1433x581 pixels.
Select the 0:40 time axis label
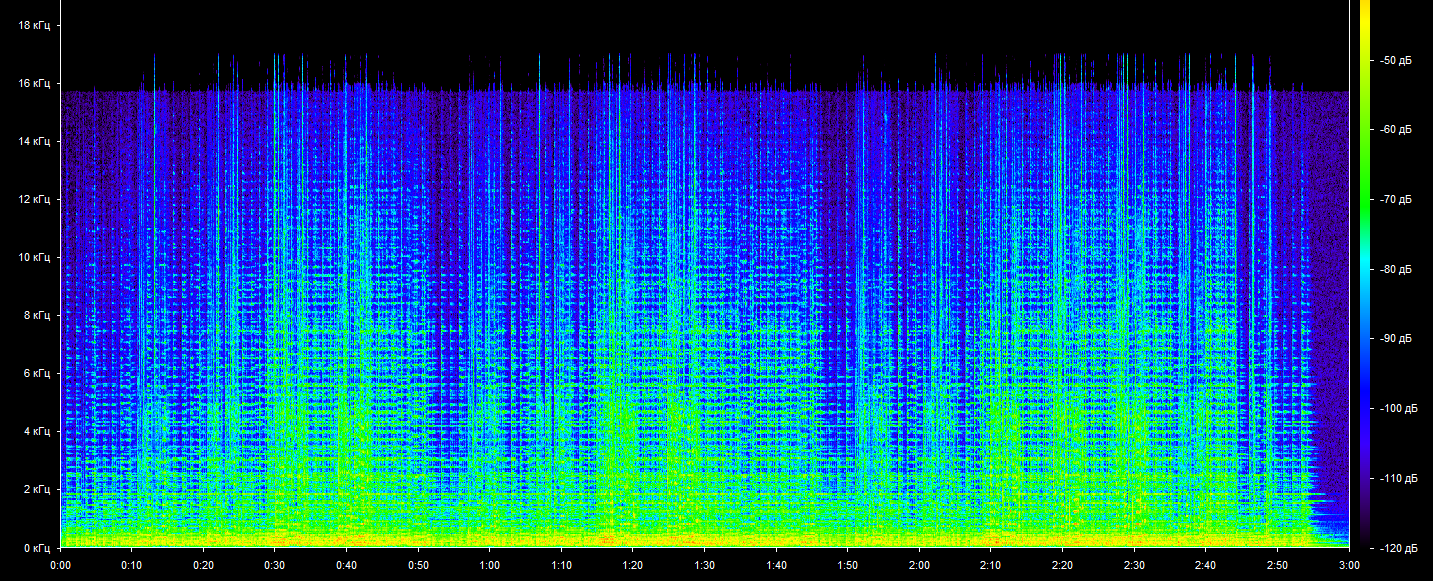(347, 566)
